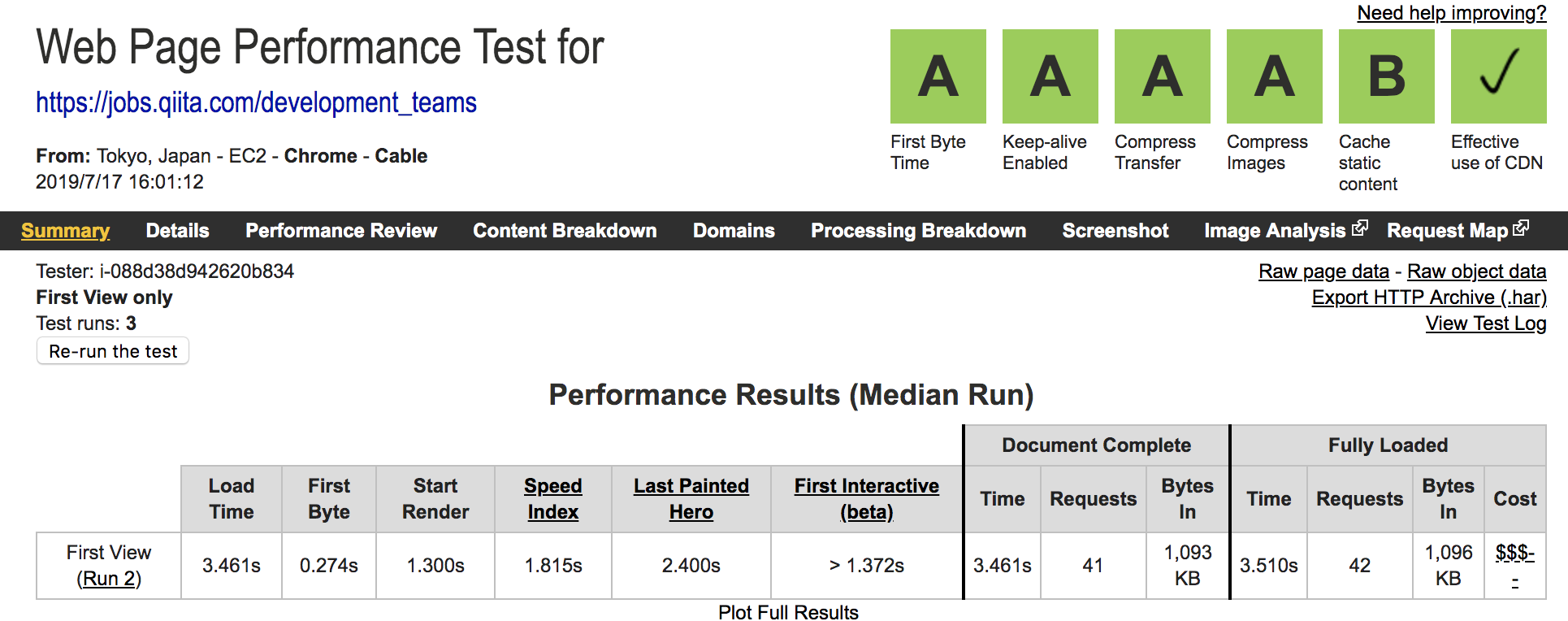Viewport: 1568px width, 621px height.
Task: Click the First Byte Time grade A box
Action: (938, 76)
